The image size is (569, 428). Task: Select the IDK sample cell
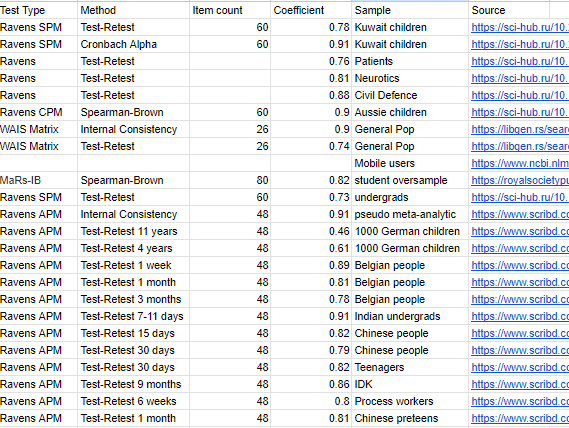click(410, 384)
